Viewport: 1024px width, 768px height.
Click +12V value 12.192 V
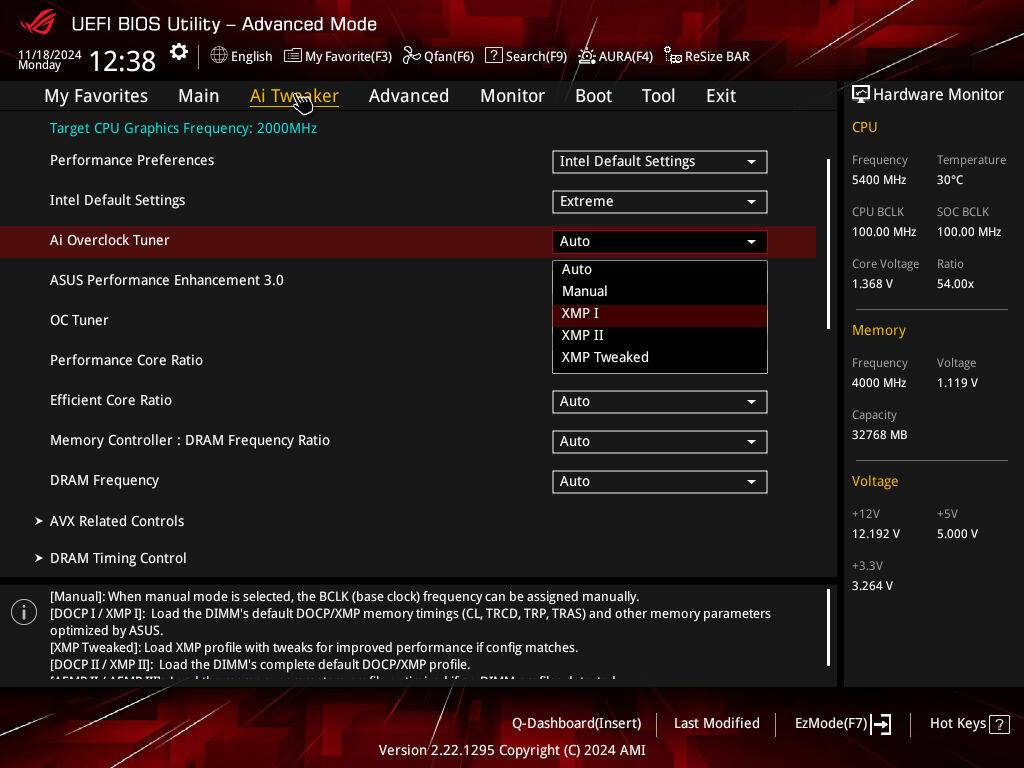876,534
